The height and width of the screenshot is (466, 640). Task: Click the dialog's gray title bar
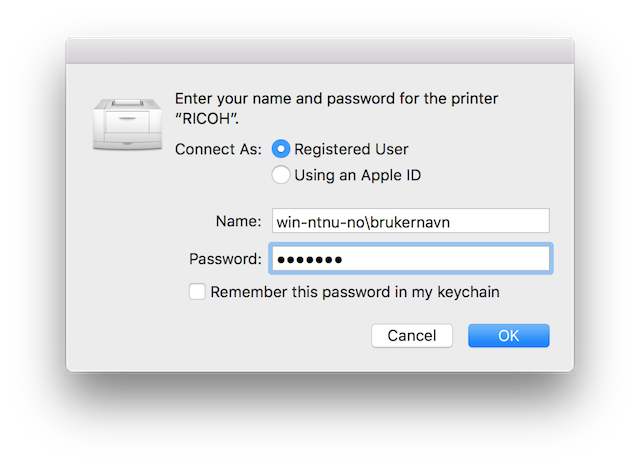[x=320, y=51]
